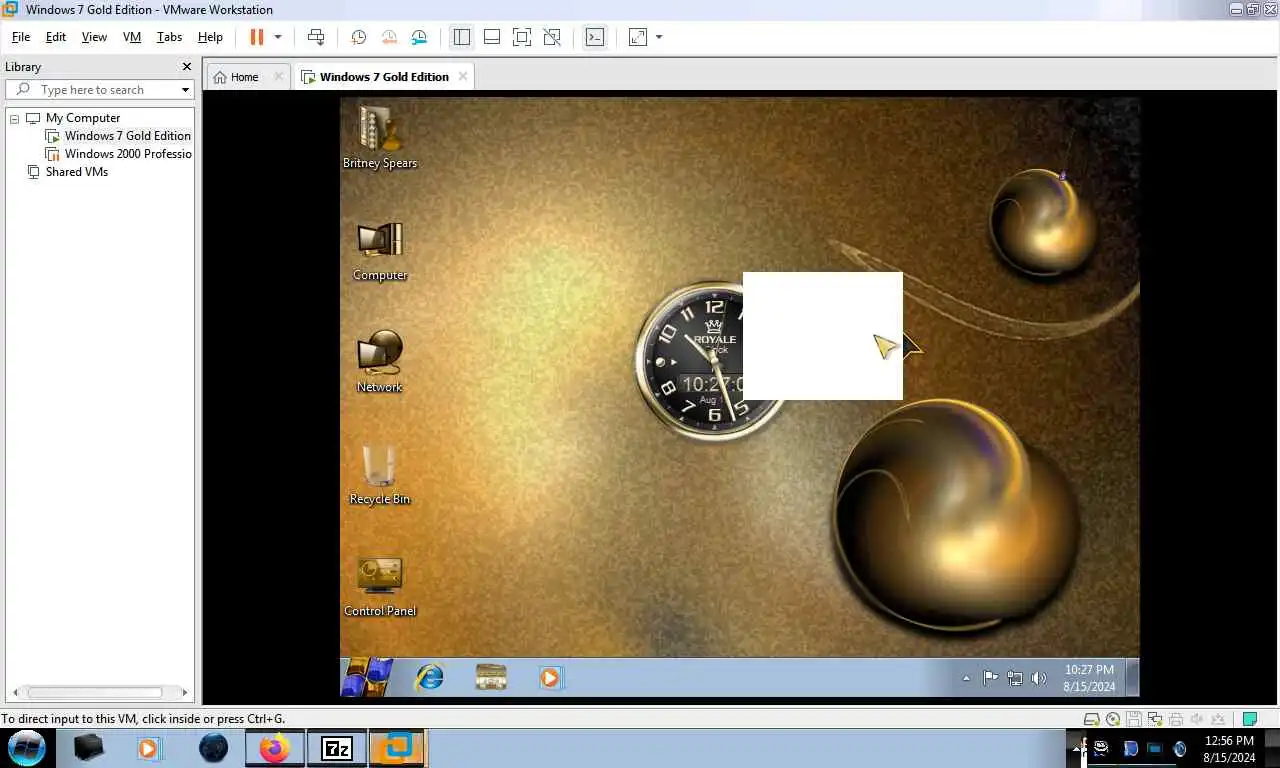Select Windows 7 Gold Edition in library tree
This screenshot has height=768, width=1280.
(127, 136)
